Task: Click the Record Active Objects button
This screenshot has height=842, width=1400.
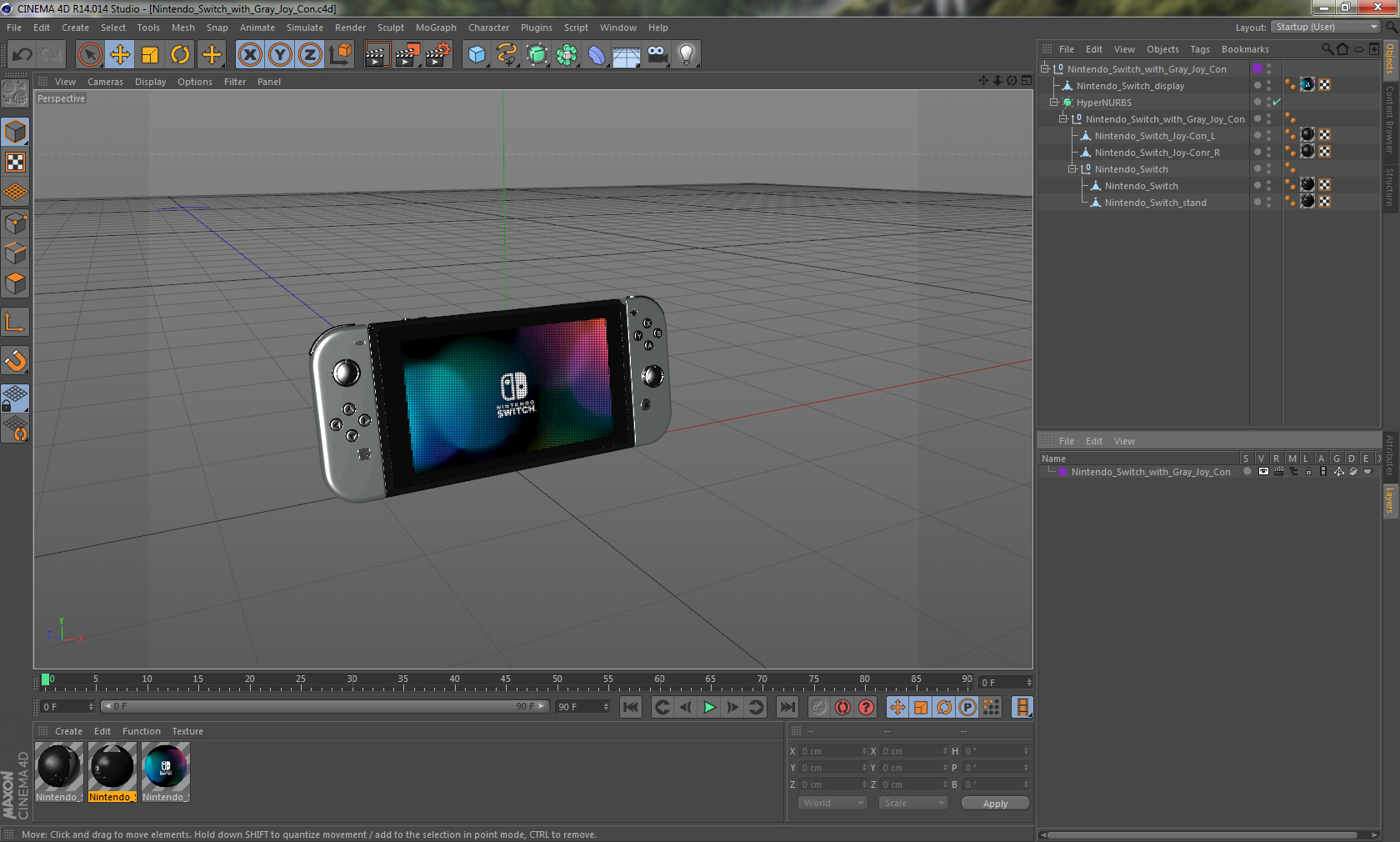Action: point(819,708)
